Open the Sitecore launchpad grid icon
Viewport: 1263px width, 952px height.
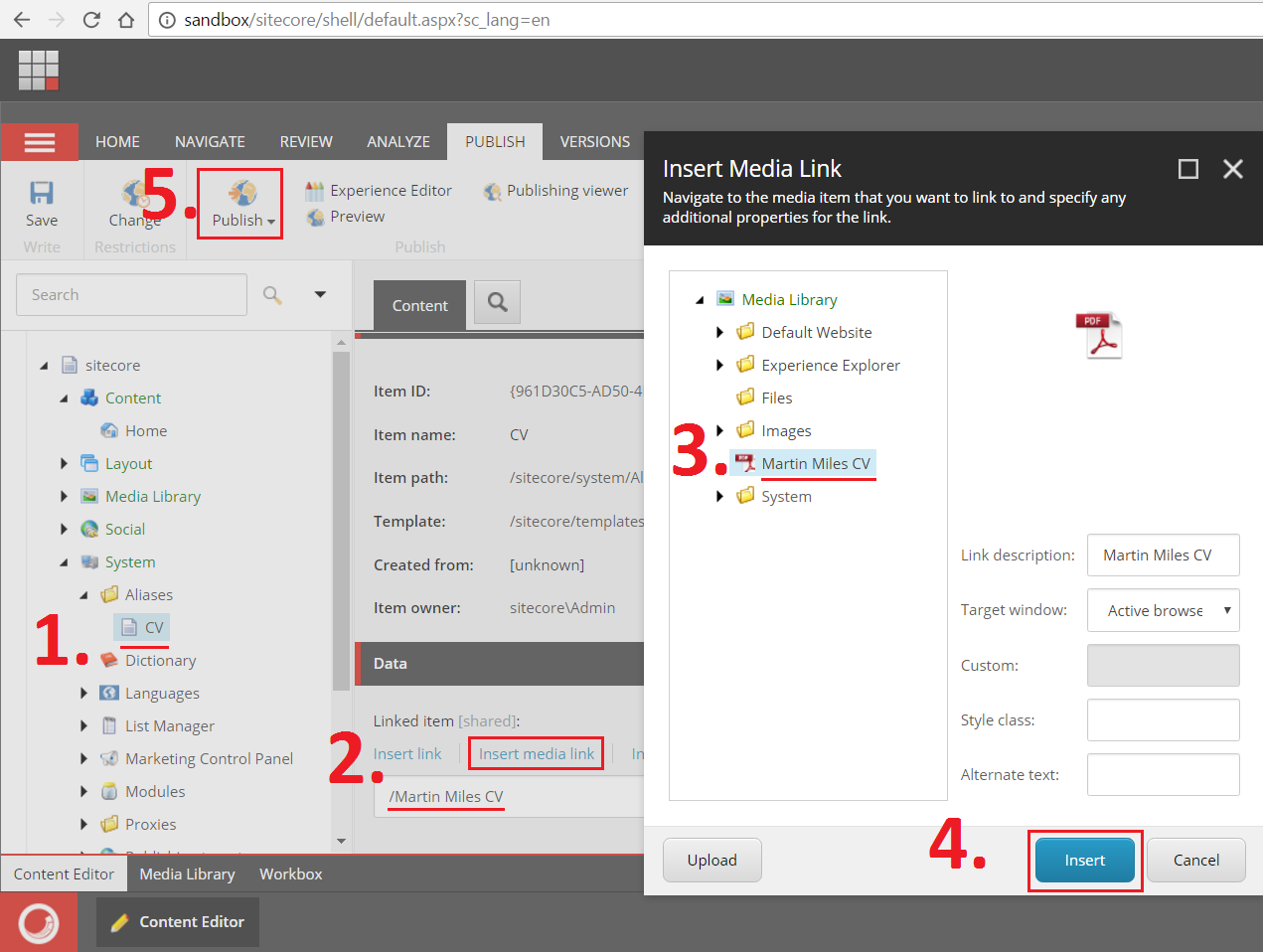[x=39, y=71]
